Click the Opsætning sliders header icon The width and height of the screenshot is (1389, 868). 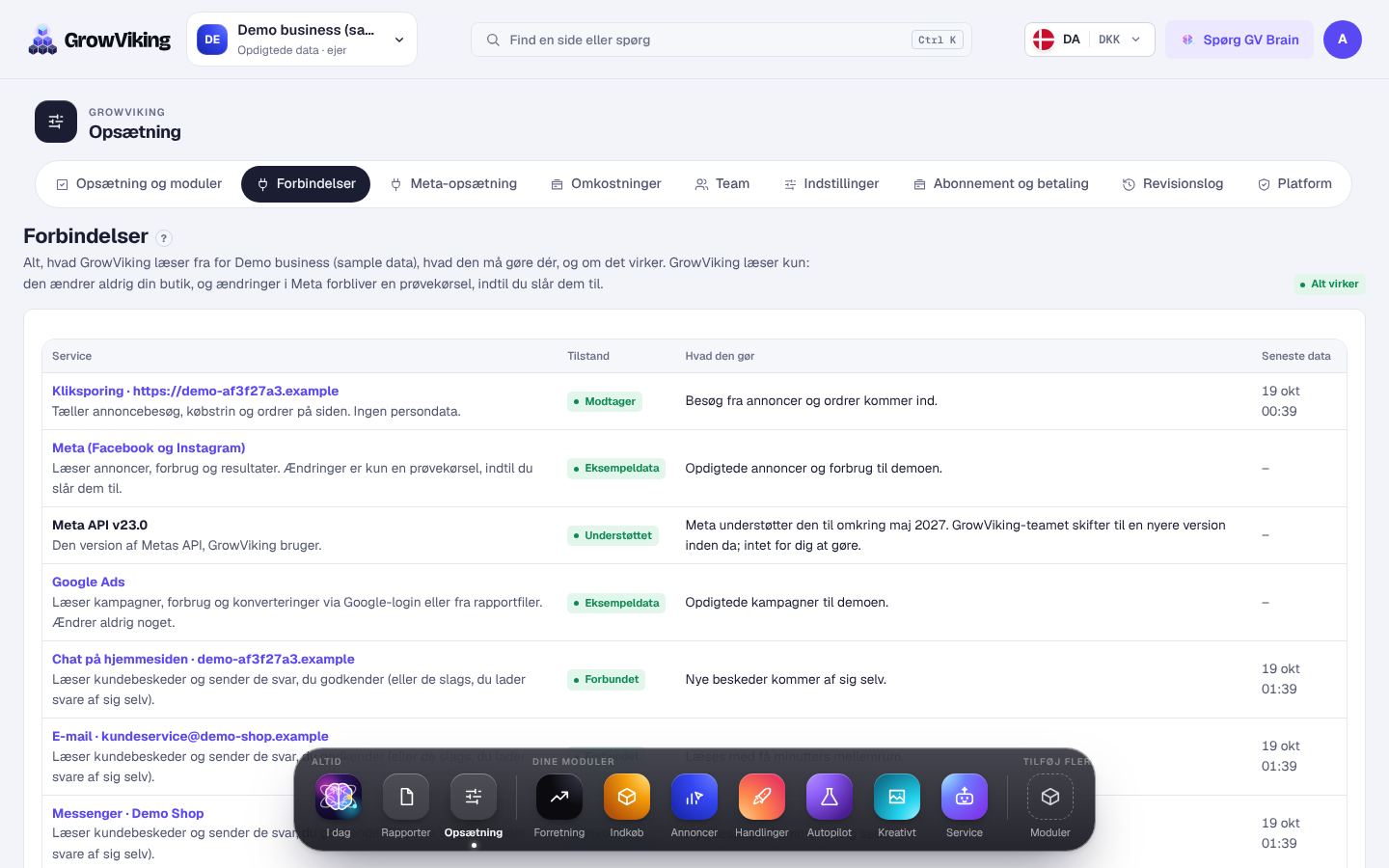(x=56, y=122)
